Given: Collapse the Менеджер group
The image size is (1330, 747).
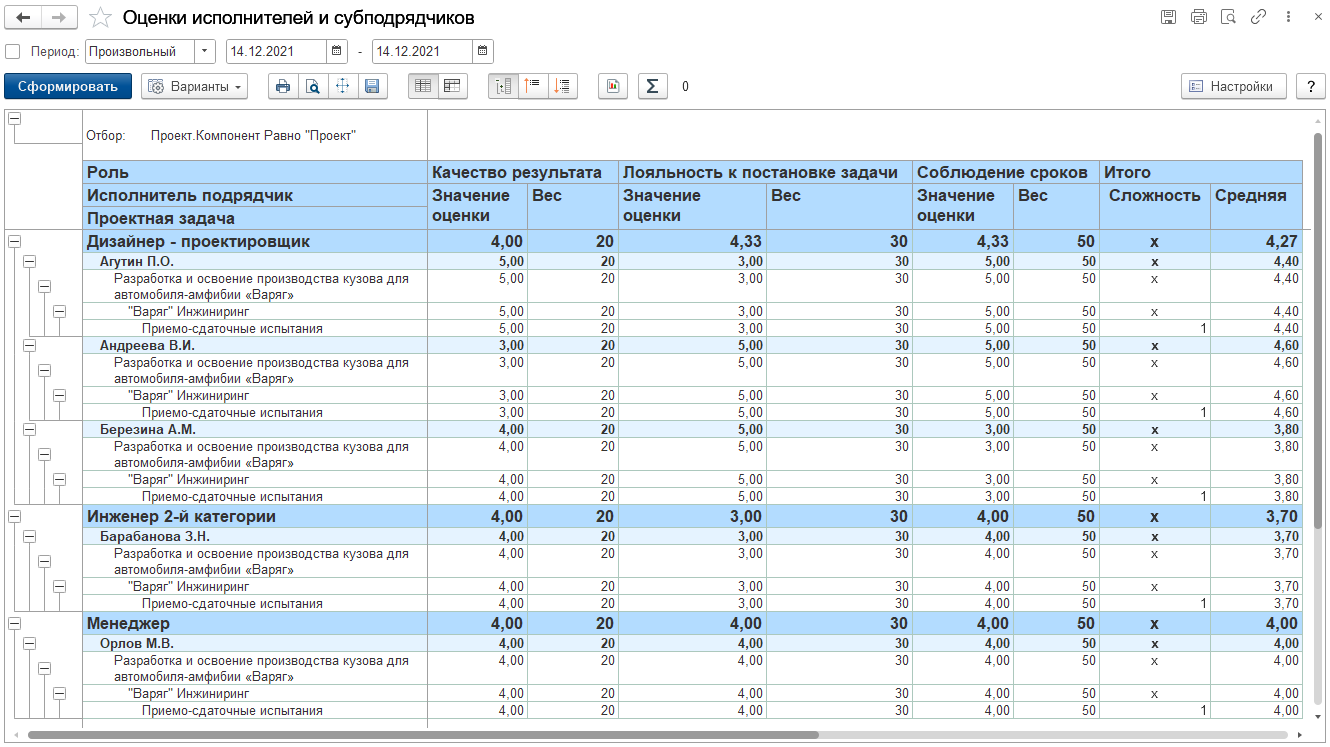Looking at the screenshot, I should tap(14, 623).
